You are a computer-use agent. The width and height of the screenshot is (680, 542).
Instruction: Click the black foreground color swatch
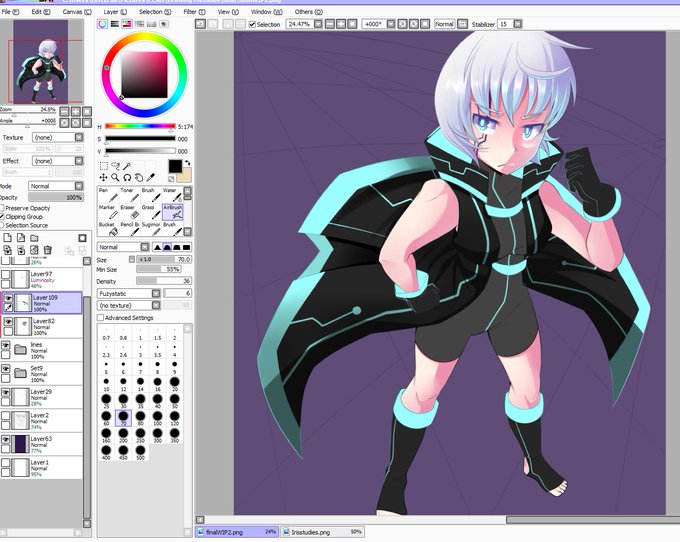175,166
